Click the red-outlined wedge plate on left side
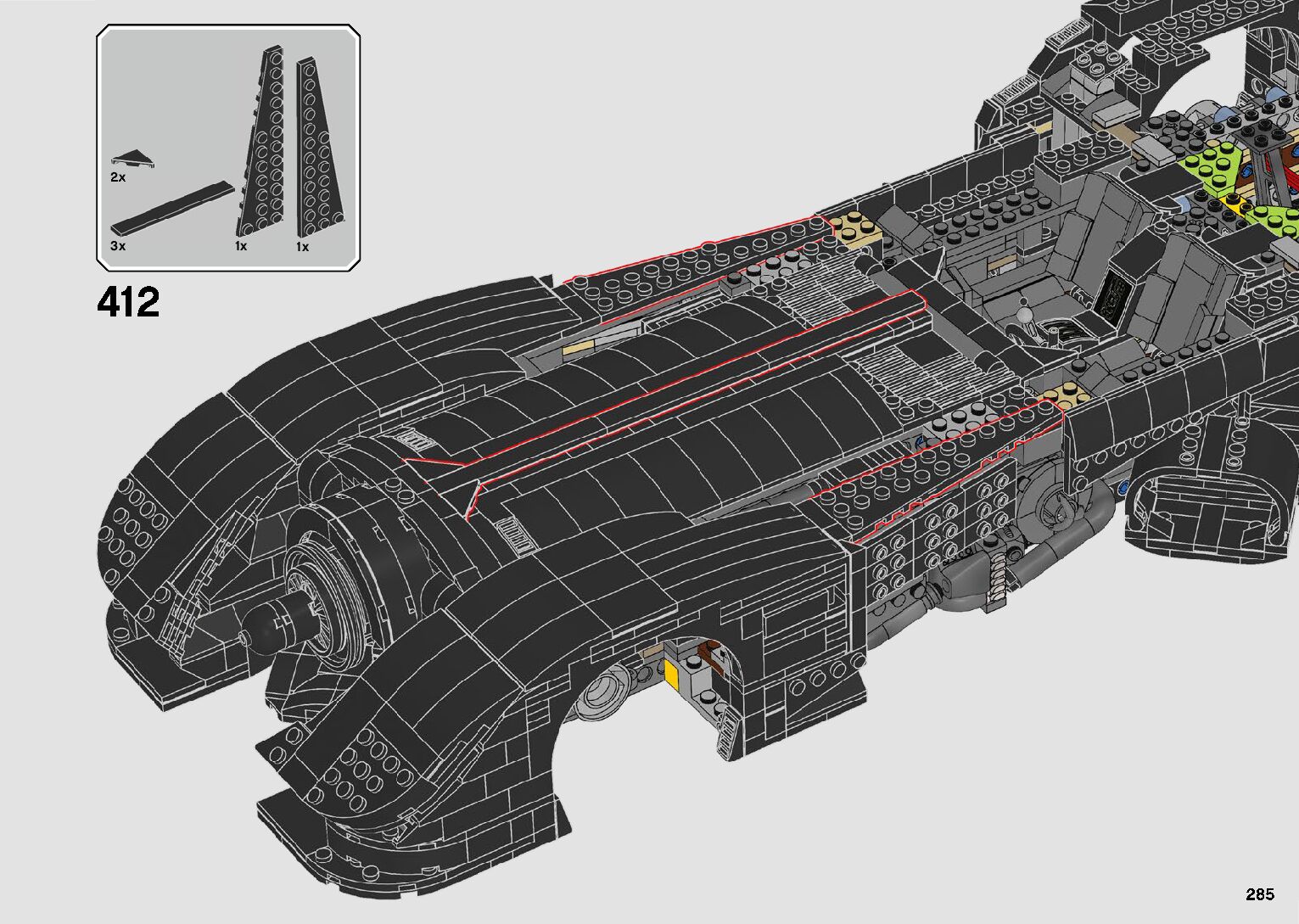This screenshot has width=1299, height=924. pos(696,255)
